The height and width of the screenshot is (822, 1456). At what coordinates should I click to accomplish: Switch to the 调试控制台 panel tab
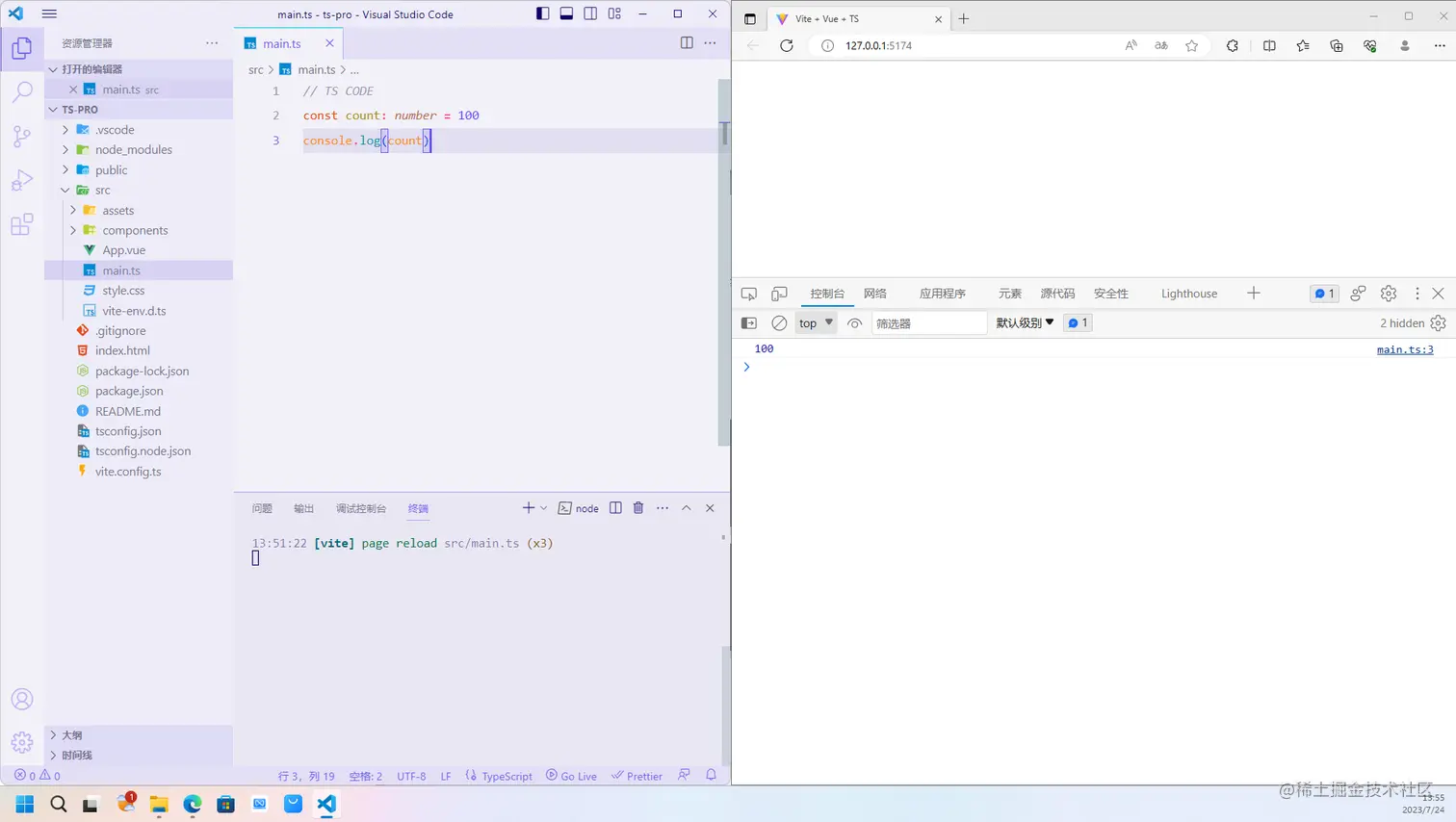coord(361,508)
